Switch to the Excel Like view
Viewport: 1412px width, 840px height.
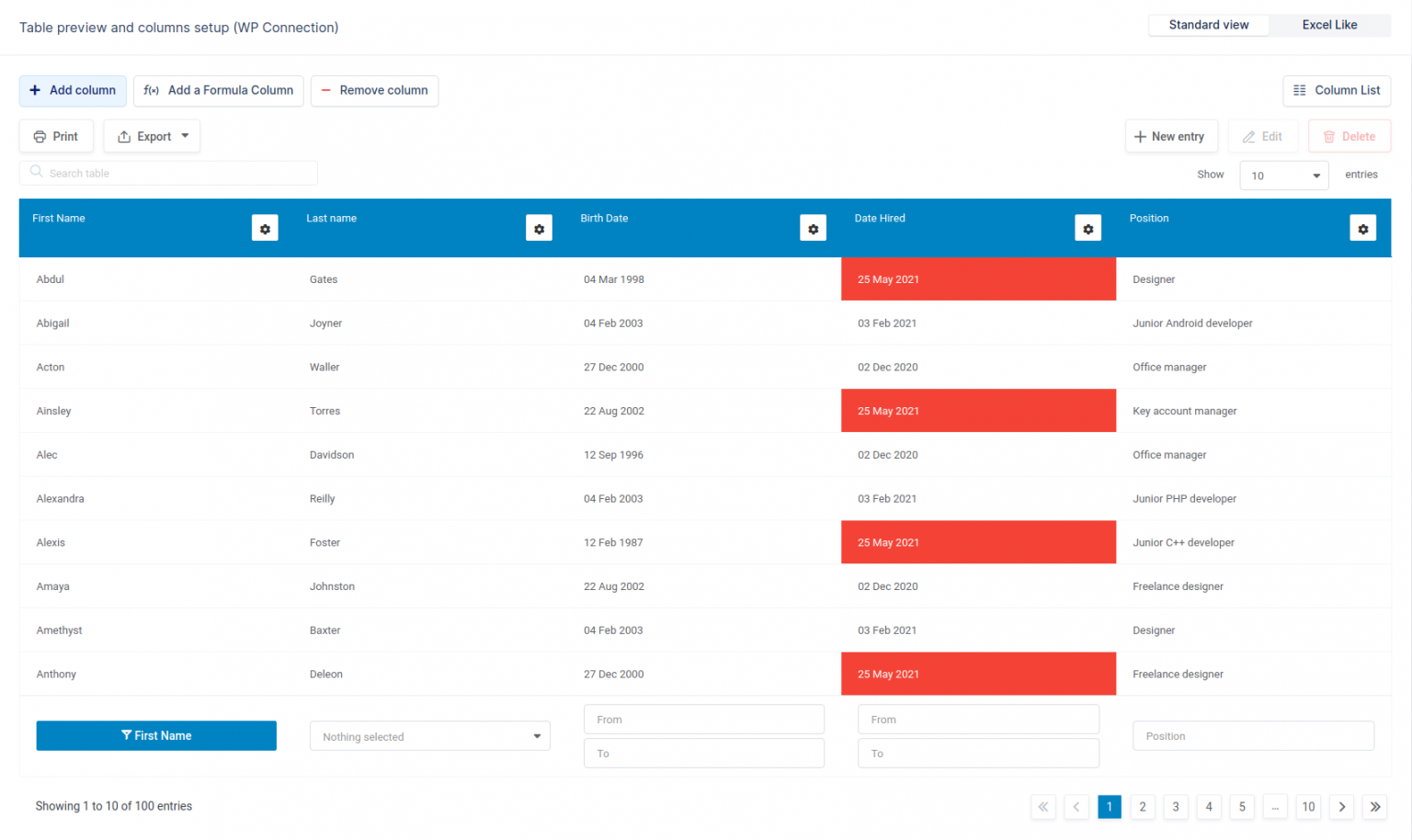tap(1329, 25)
